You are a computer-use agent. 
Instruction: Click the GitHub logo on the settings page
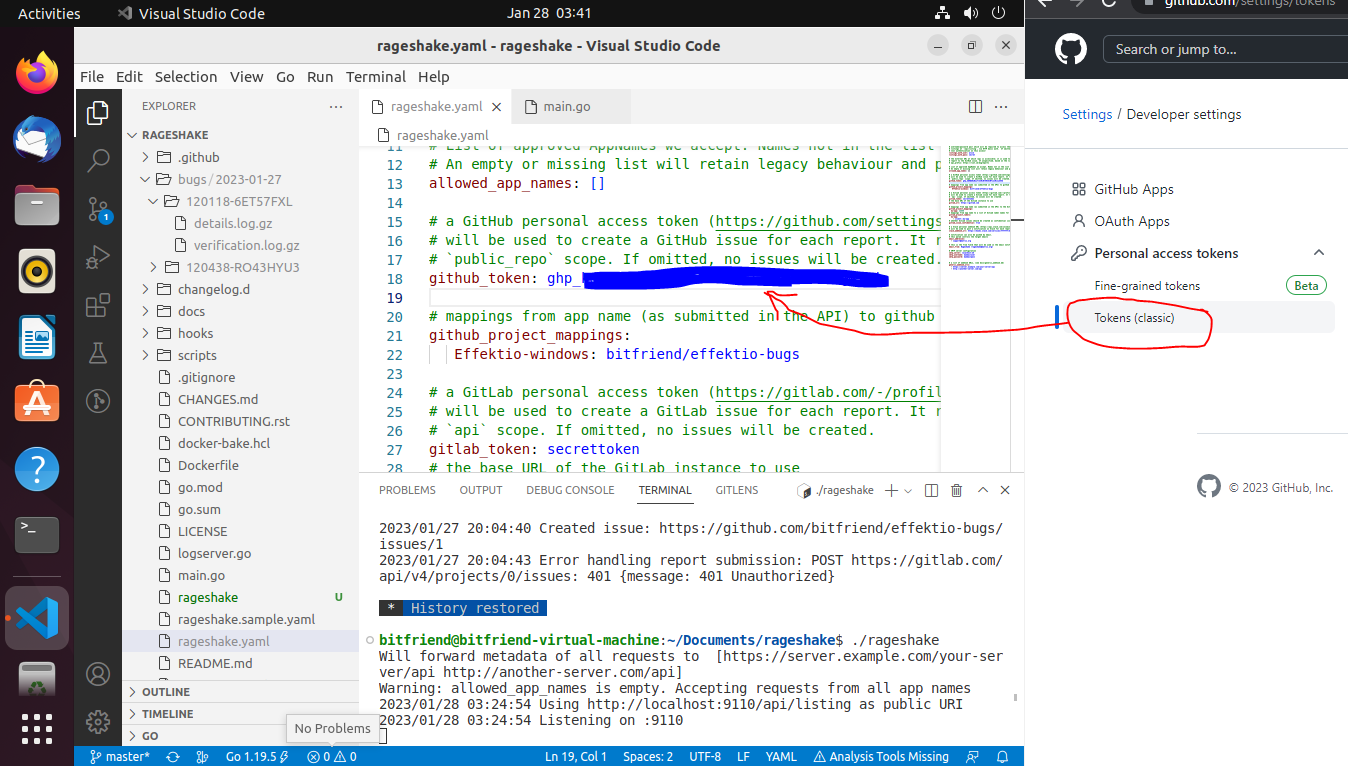pyautogui.click(x=1069, y=48)
